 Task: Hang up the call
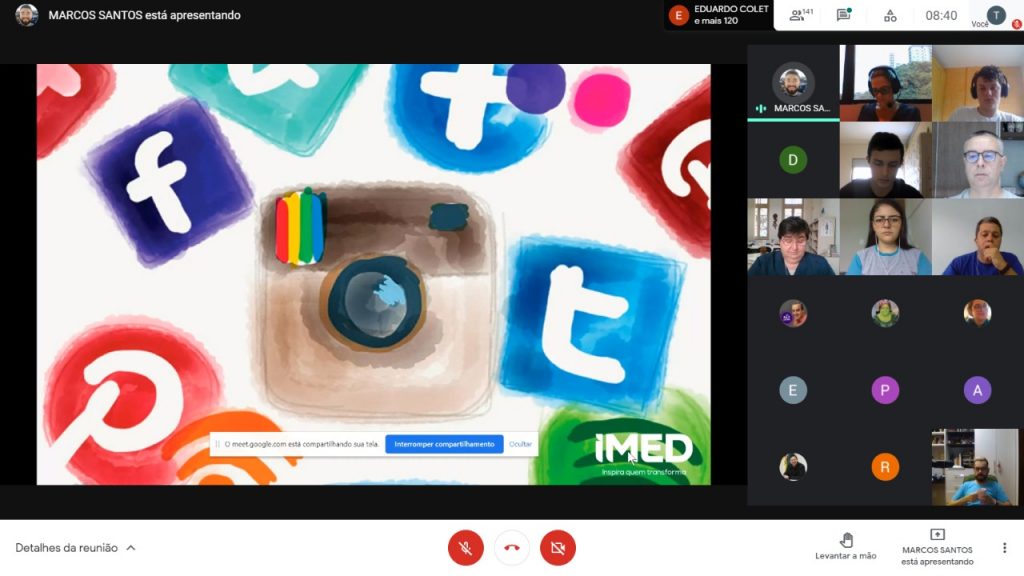(511, 547)
